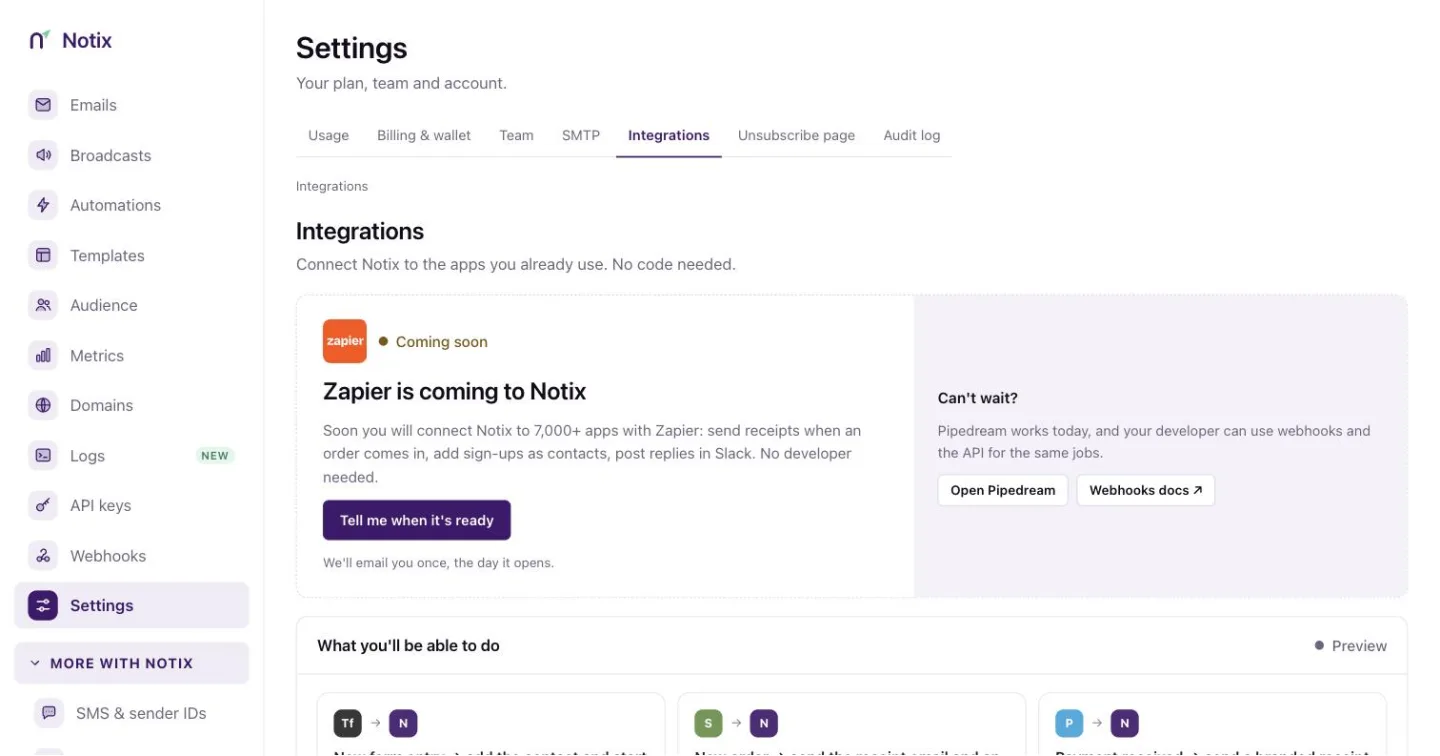Open Audience using the people icon
Viewport: 1440px width, 756px height.
pyautogui.click(x=43, y=305)
